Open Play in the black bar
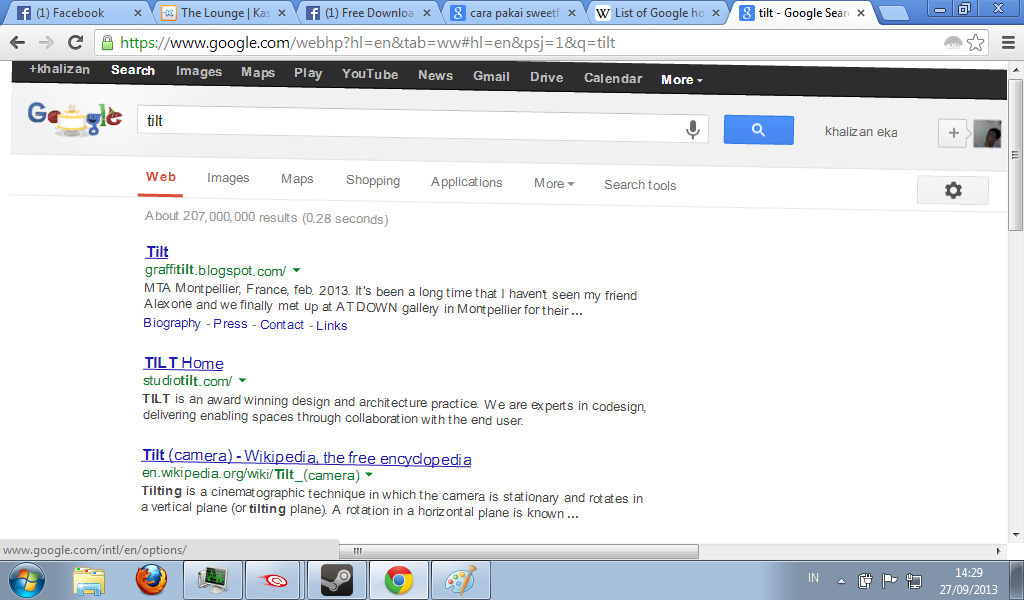This screenshot has width=1024, height=600. click(308, 73)
